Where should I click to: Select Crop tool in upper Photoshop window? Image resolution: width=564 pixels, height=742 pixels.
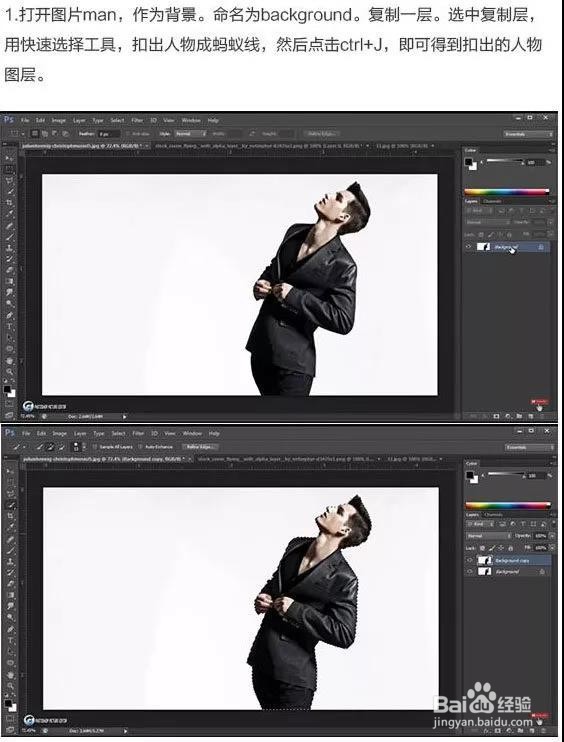[x=9, y=203]
